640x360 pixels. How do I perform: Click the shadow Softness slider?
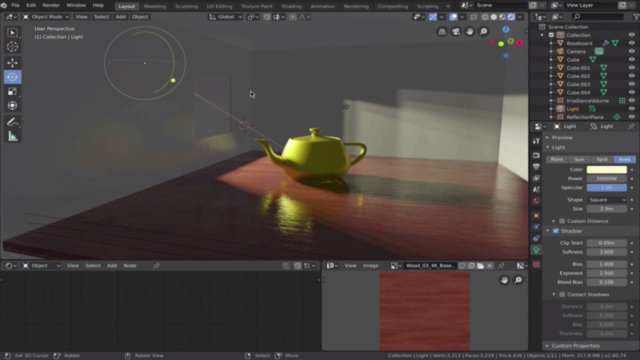tap(607, 252)
